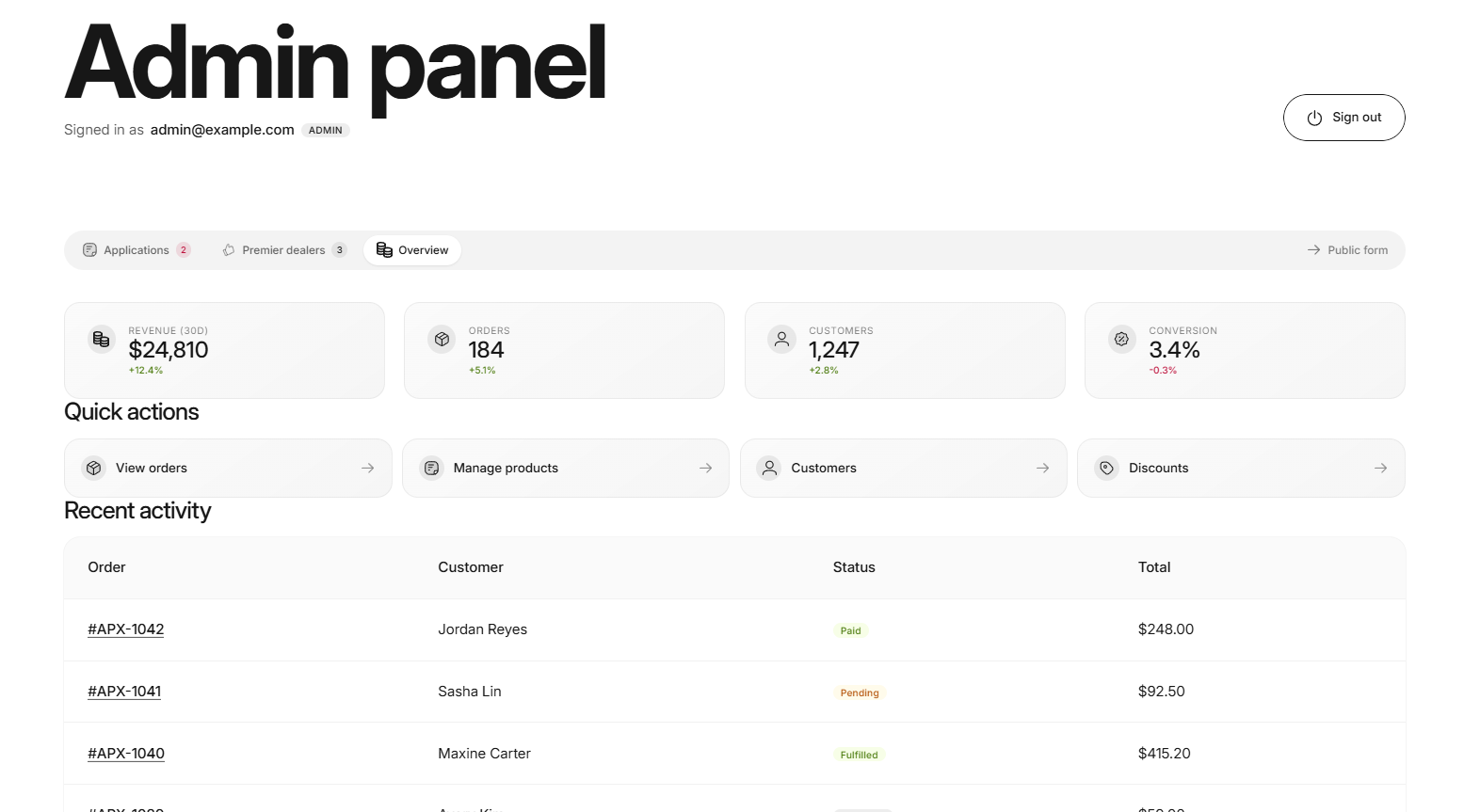Click the power icon in Sign out
The height and width of the screenshot is (812, 1464).
[x=1314, y=118]
